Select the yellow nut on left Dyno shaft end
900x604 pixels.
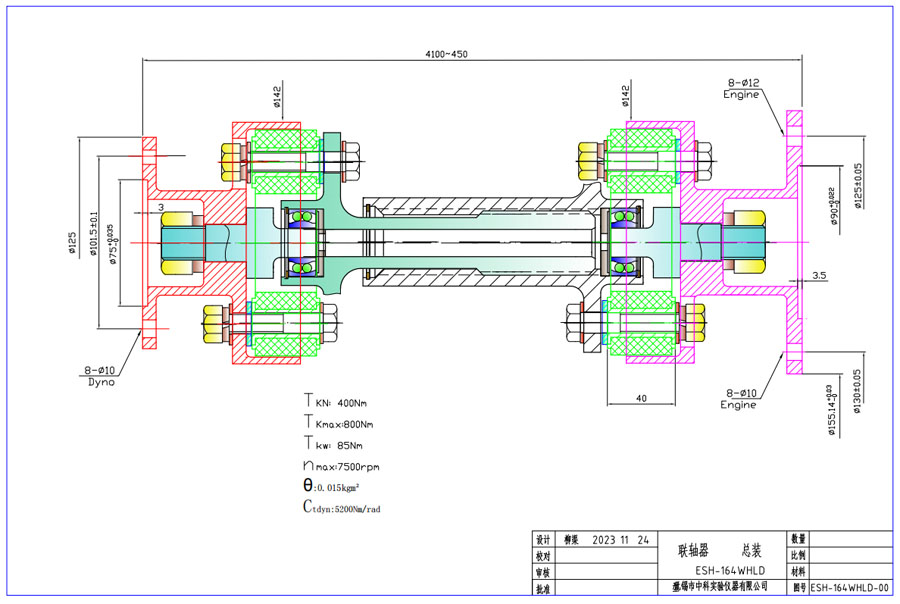pos(177,243)
